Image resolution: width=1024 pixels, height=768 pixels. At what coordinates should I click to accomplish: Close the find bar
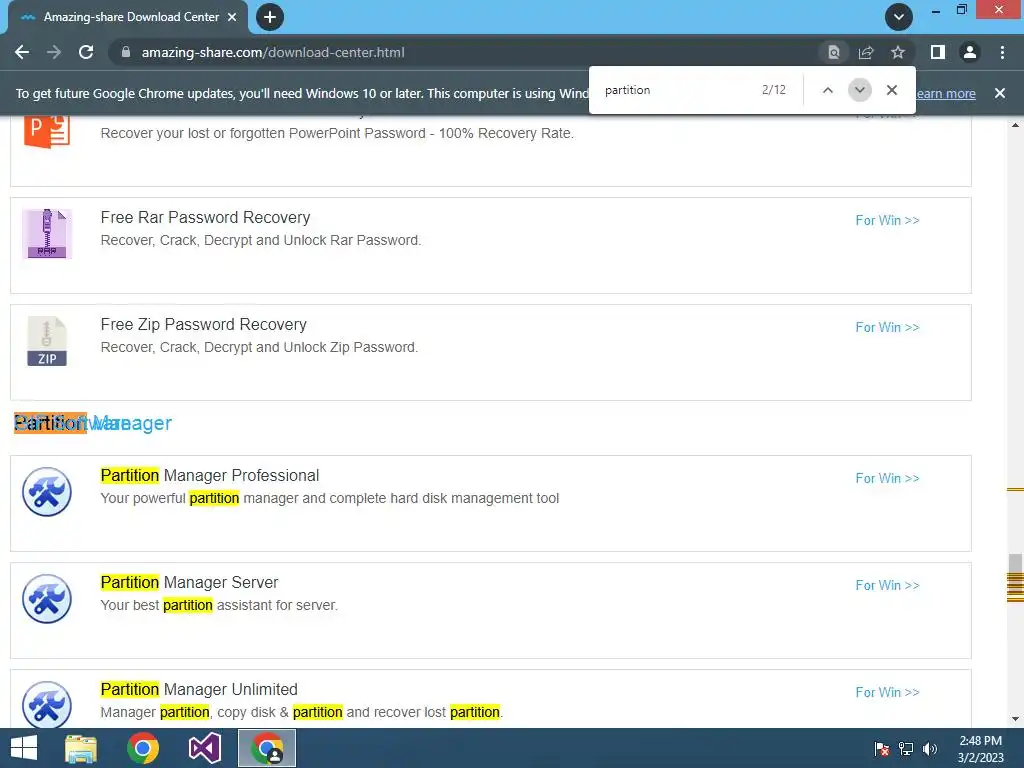click(891, 90)
